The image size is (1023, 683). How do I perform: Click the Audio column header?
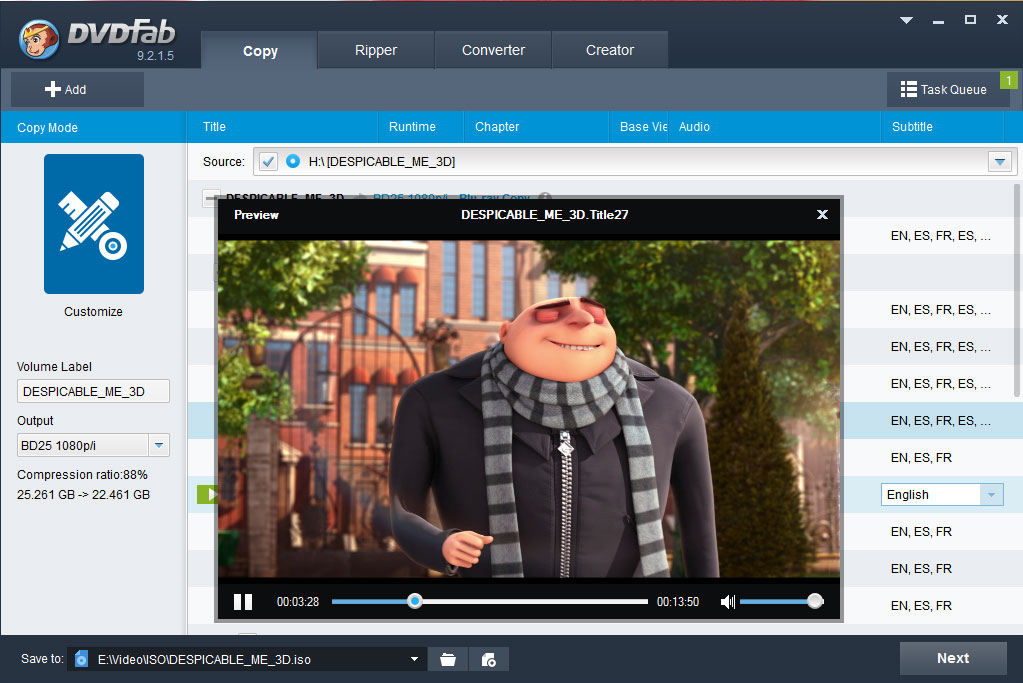tap(774, 127)
